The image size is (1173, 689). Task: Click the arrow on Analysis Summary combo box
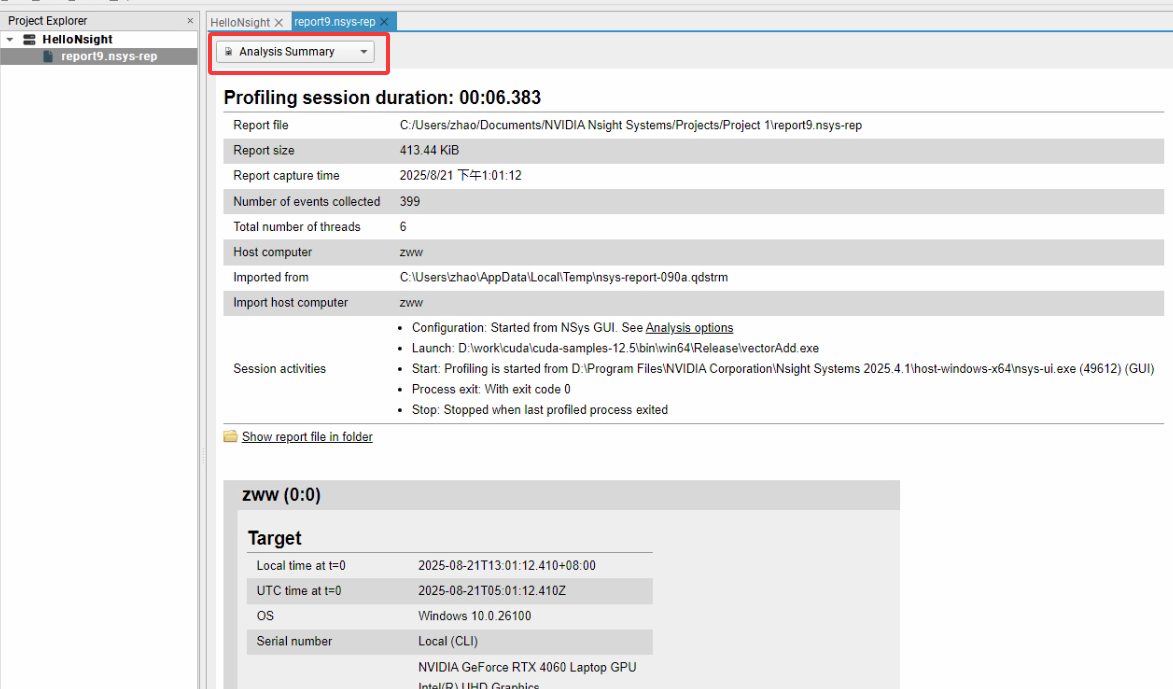363,52
